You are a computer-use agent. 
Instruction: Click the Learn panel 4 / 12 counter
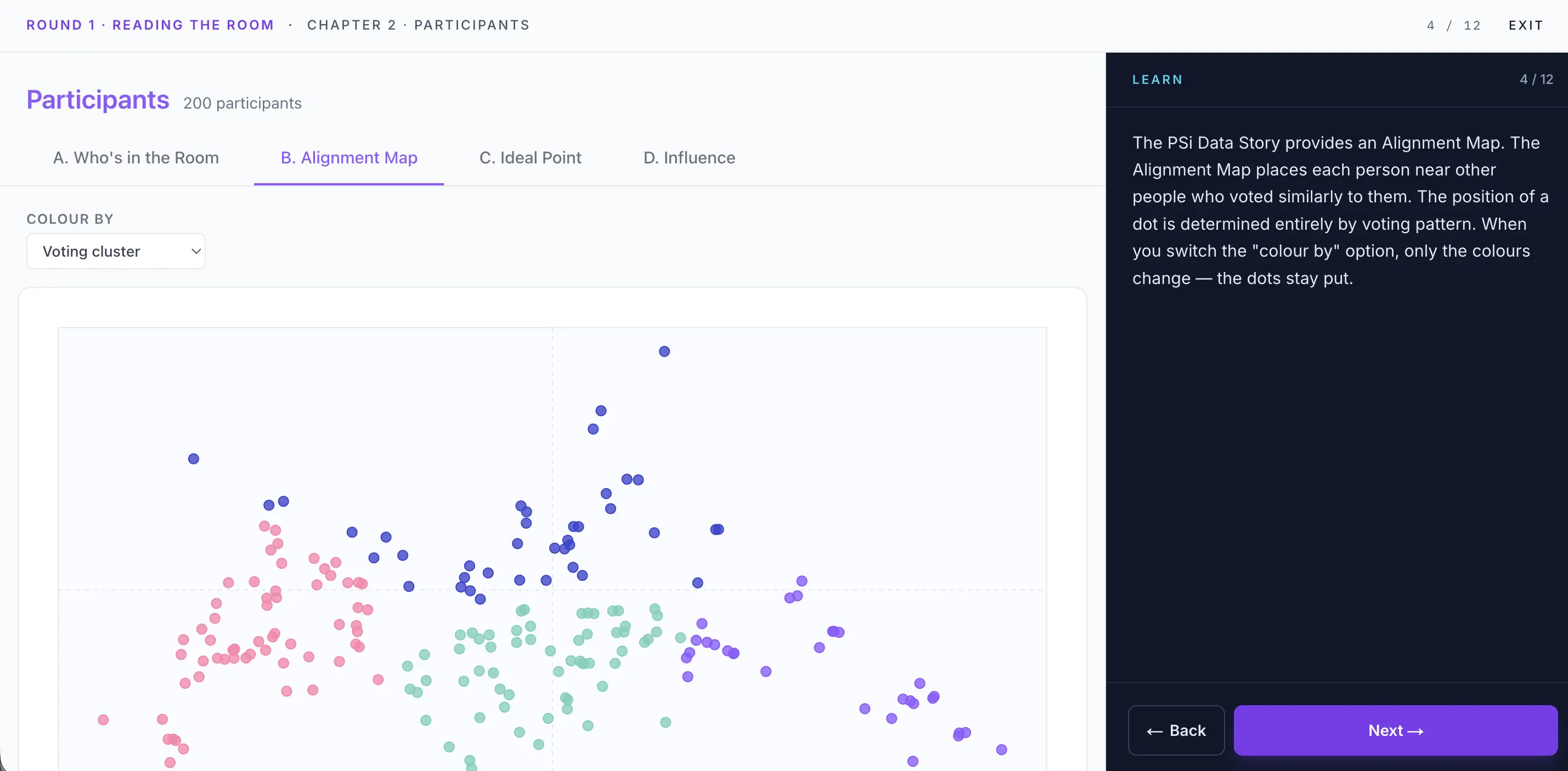point(1536,80)
